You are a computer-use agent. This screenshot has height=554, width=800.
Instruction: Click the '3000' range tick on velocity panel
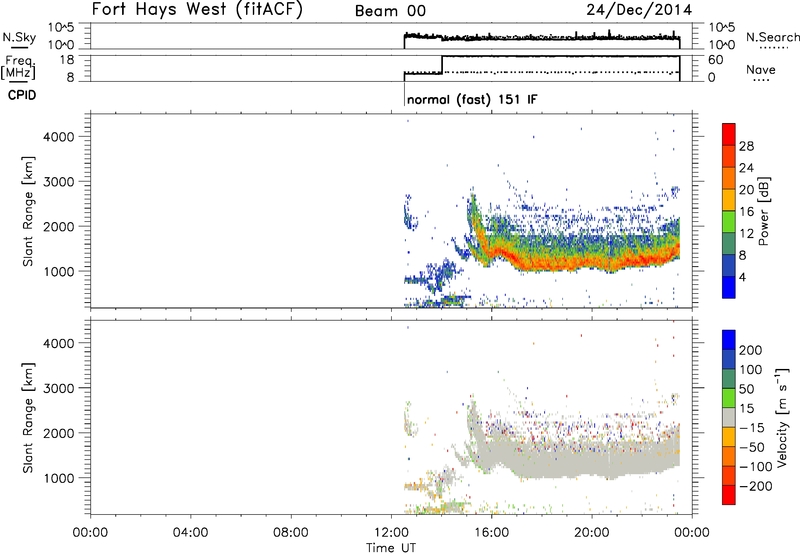tap(58, 388)
